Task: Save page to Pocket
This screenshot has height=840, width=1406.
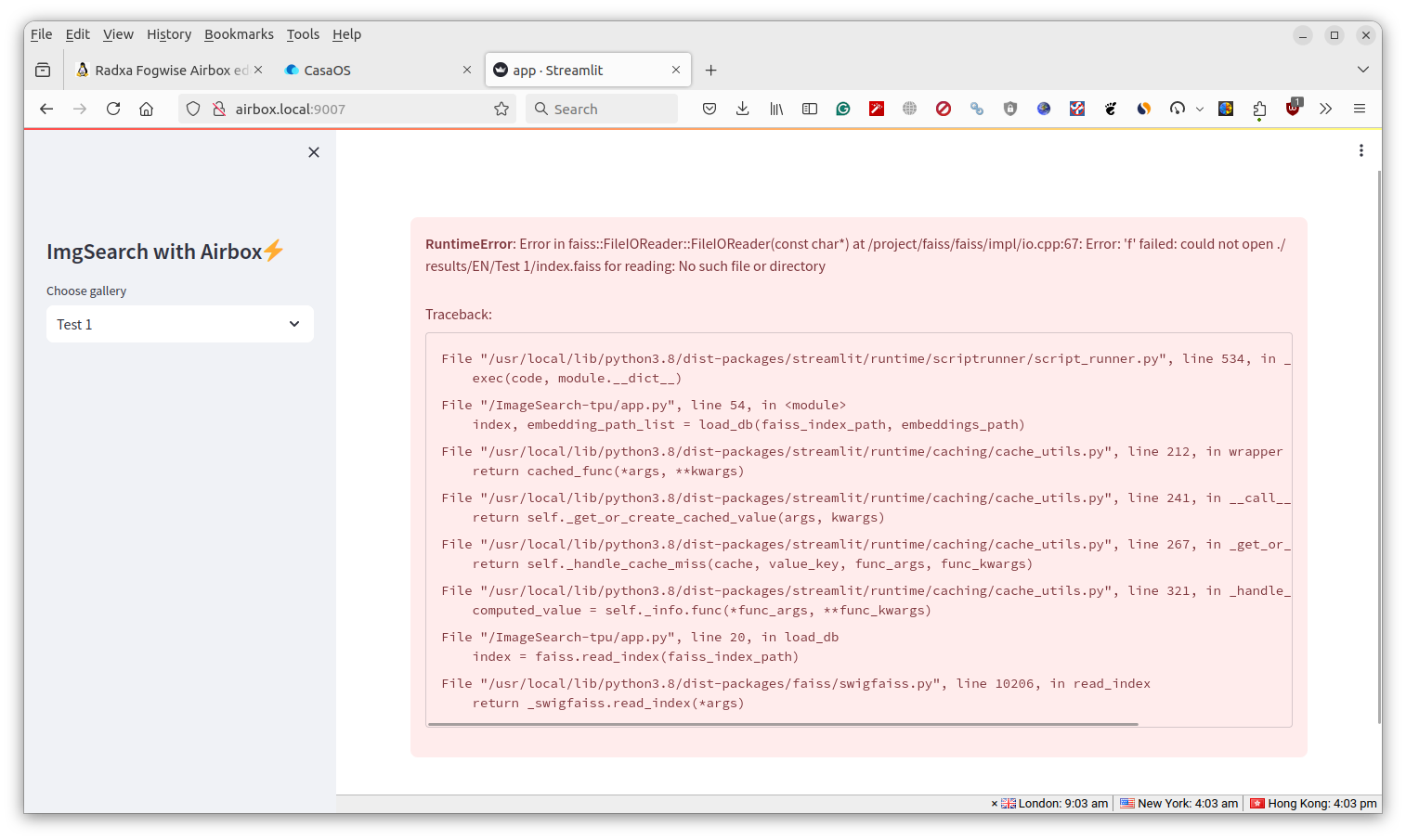Action: [710, 109]
